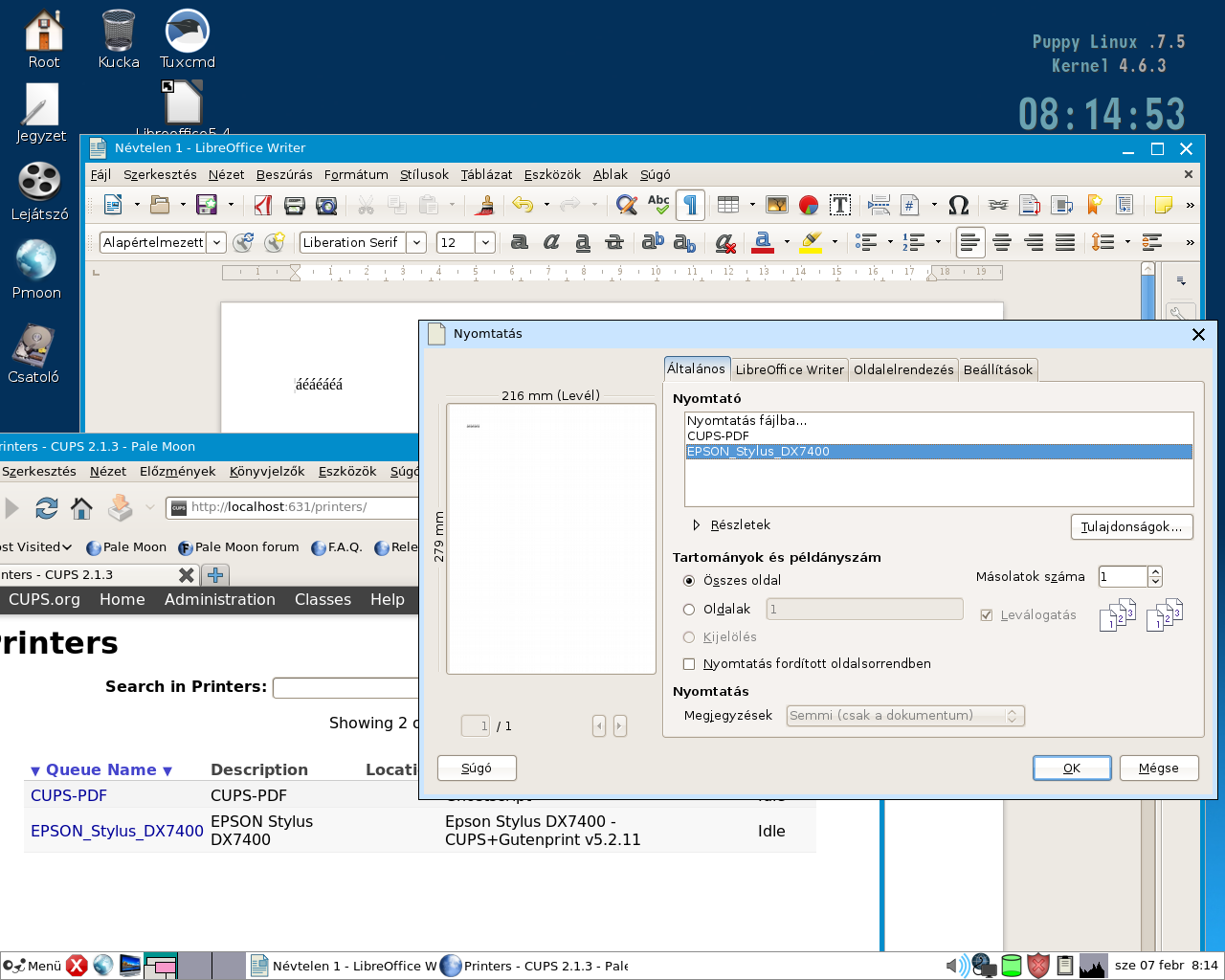
Task: Select the Oldalak radio button
Action: point(689,610)
